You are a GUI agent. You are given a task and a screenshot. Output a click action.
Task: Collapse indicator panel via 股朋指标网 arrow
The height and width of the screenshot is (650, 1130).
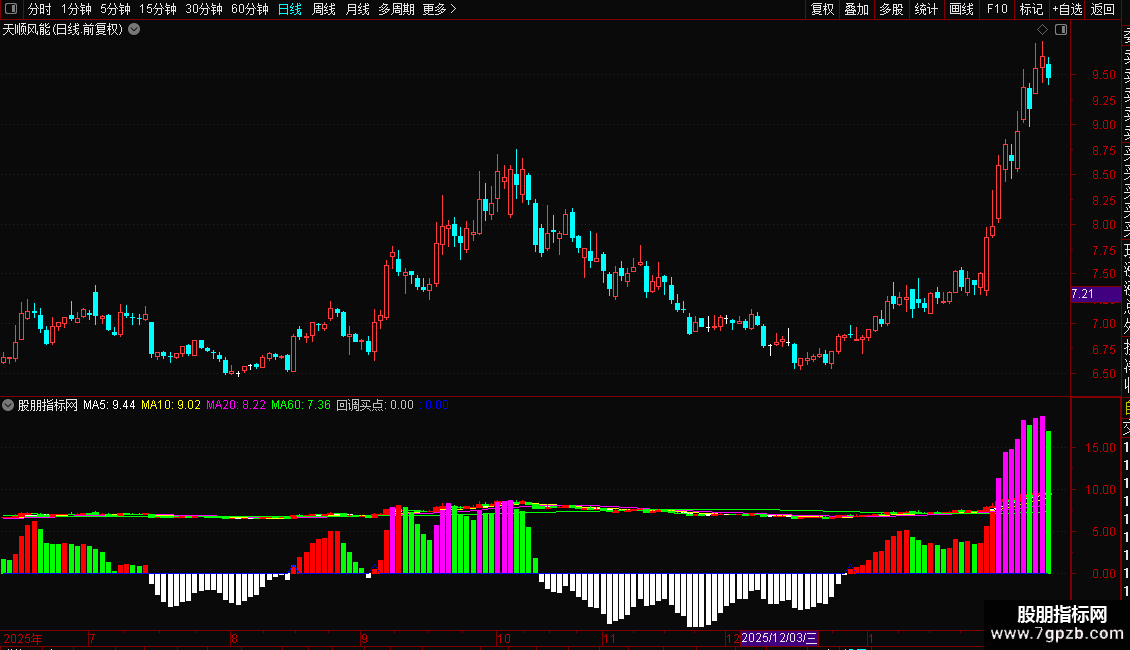point(8,405)
